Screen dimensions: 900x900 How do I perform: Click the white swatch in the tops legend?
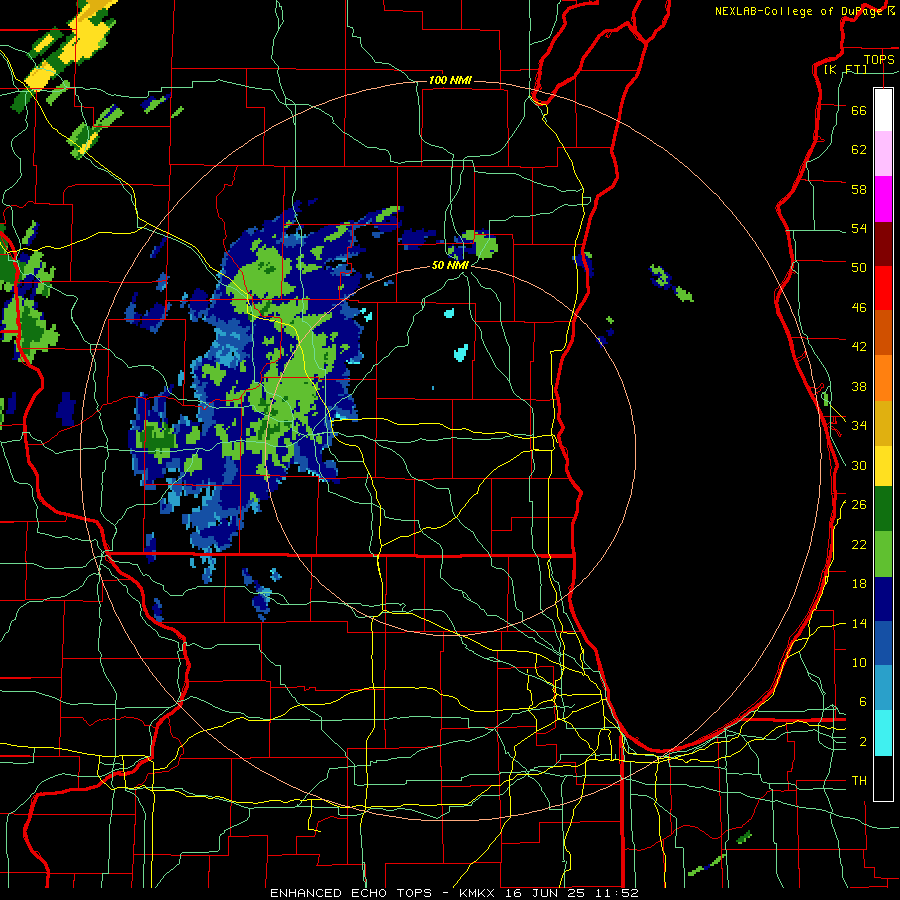[x=883, y=110]
